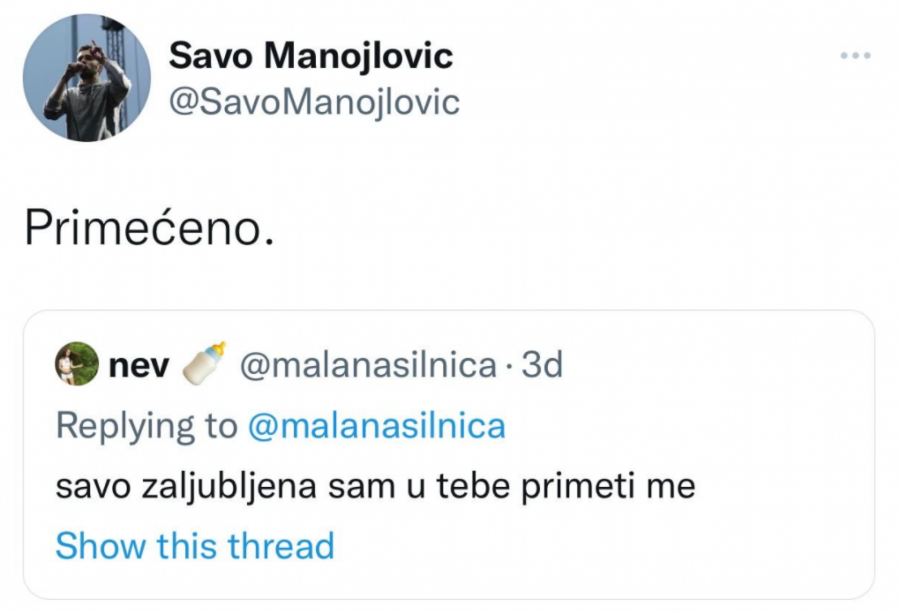Click the nev display name in quoted tweet
The image size is (900, 613).
[138, 366]
